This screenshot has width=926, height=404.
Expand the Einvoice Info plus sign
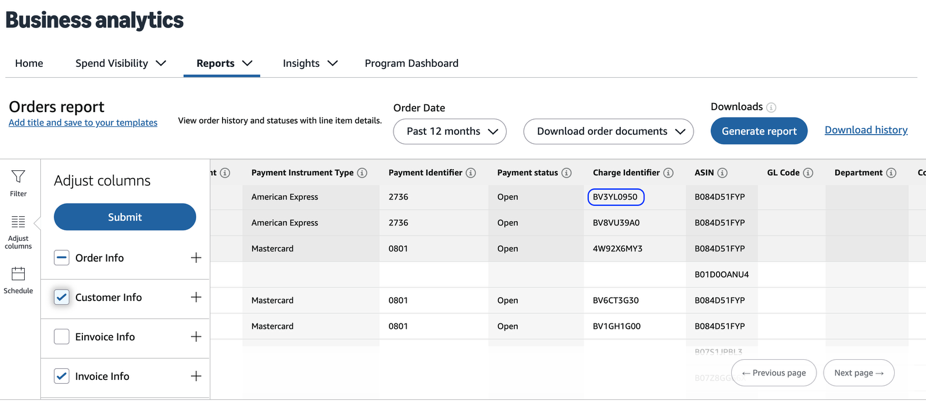pos(196,337)
